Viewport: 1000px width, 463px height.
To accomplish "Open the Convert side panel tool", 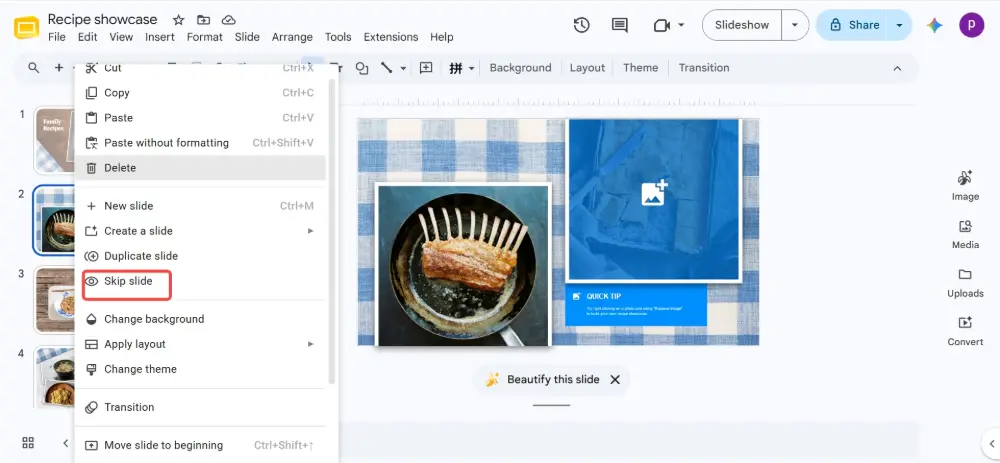I will 965,331.
